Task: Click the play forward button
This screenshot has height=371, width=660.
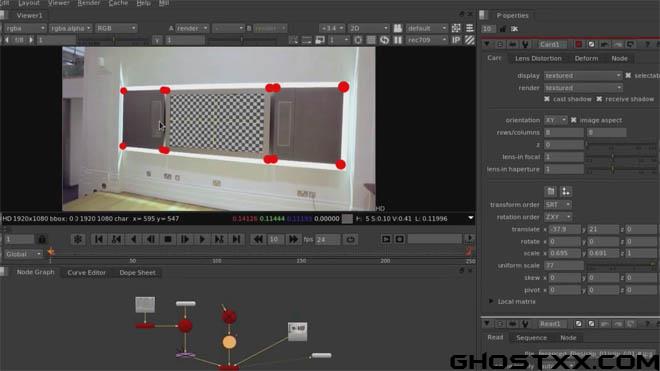Action: coord(202,239)
